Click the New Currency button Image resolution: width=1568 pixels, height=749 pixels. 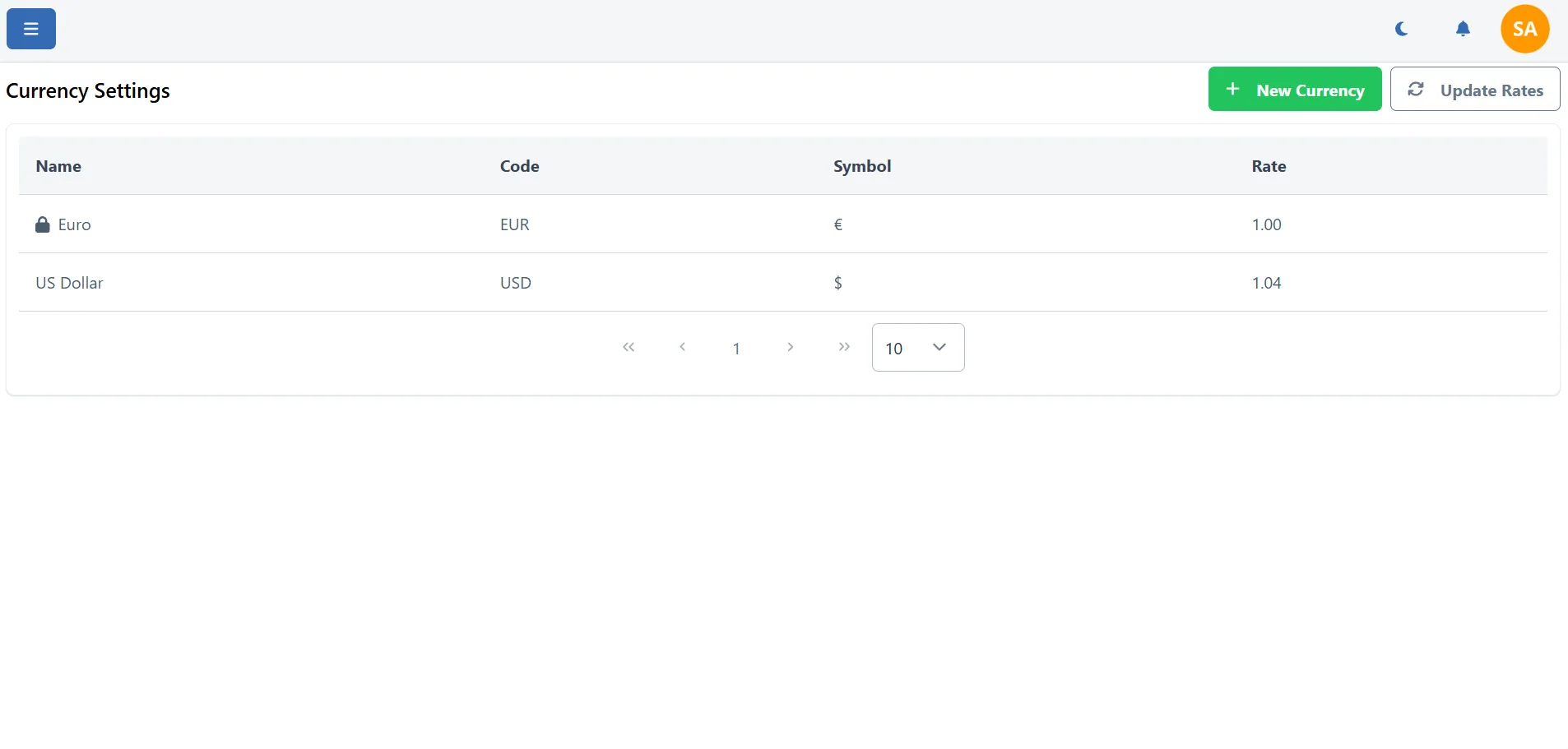(1294, 90)
